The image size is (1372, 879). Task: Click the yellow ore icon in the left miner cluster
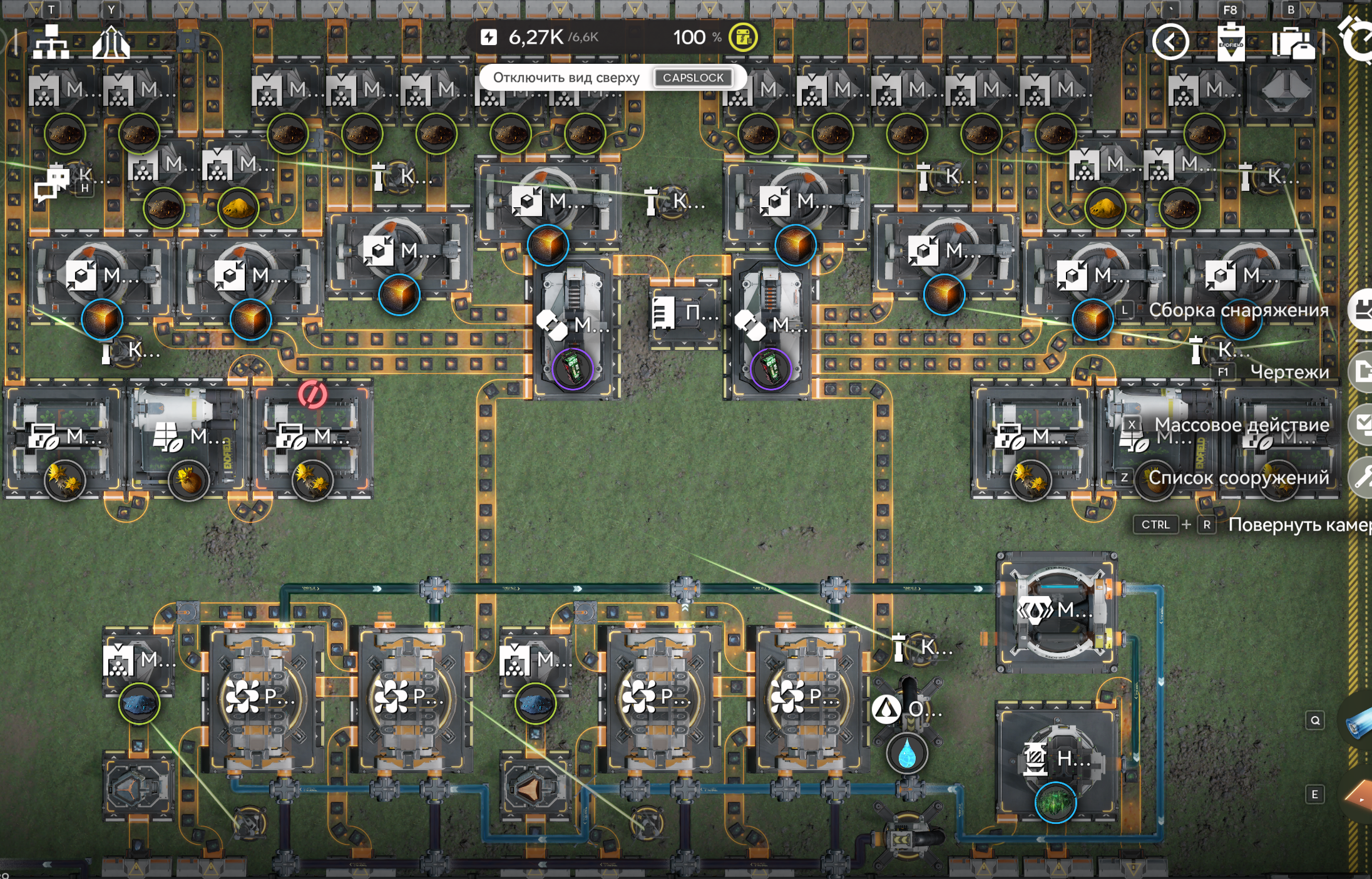238,208
